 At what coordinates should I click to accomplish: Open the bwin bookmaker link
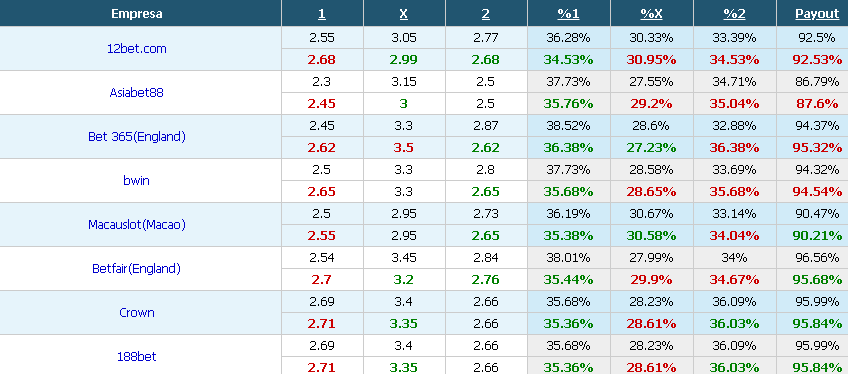coord(136,181)
